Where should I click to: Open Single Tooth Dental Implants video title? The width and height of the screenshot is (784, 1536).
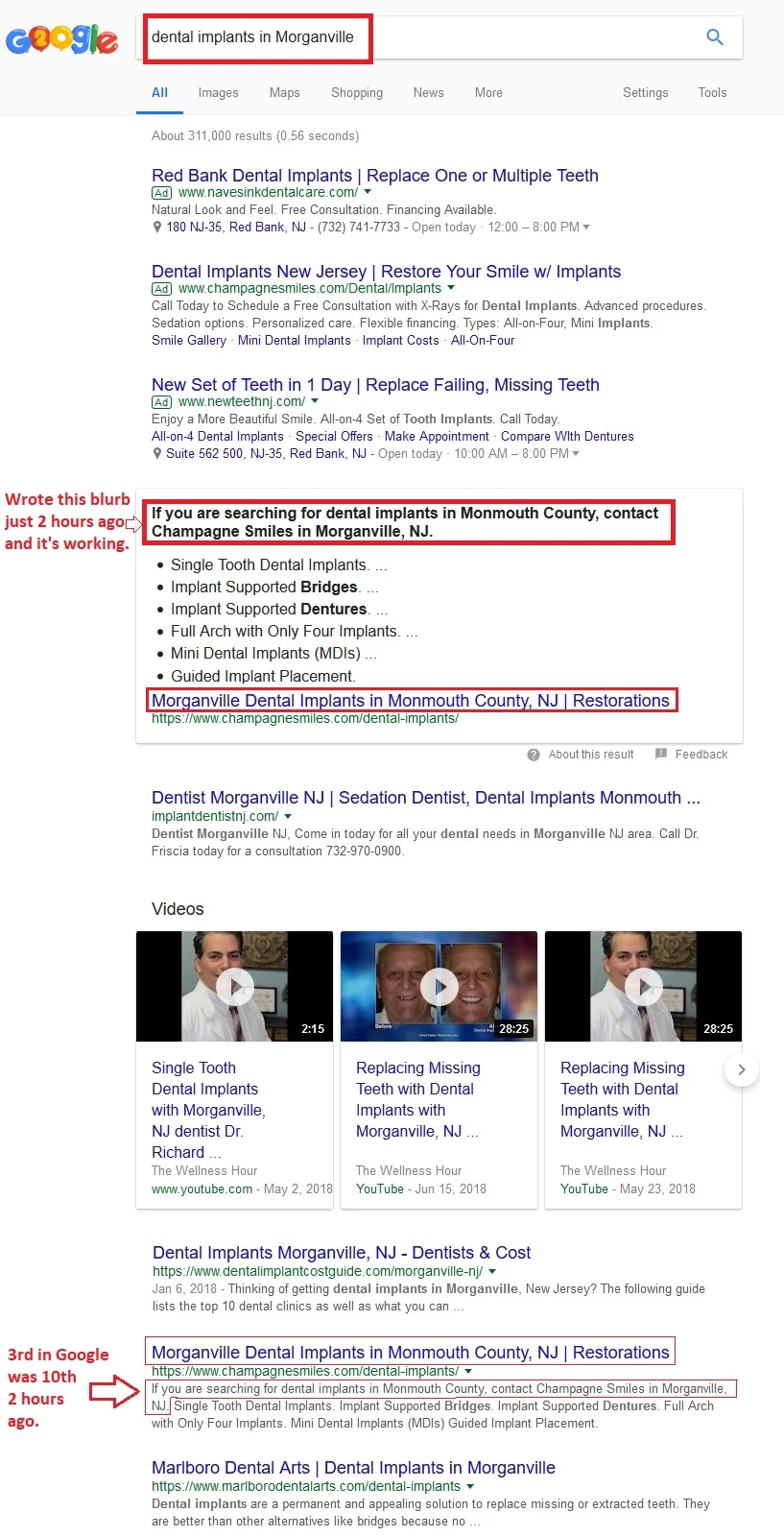coord(208,1110)
